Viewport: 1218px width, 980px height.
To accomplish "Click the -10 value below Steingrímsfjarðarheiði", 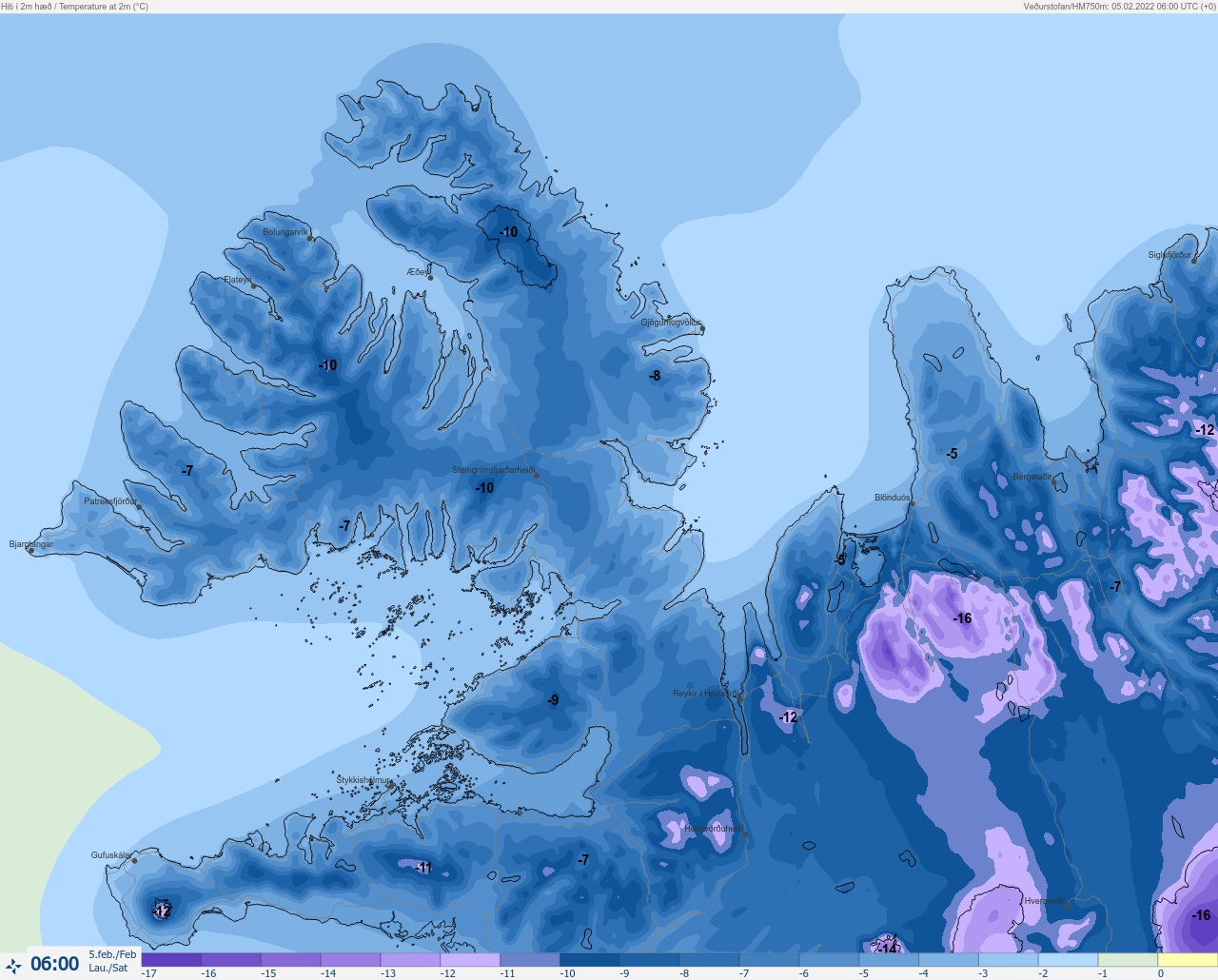I will [484, 488].
